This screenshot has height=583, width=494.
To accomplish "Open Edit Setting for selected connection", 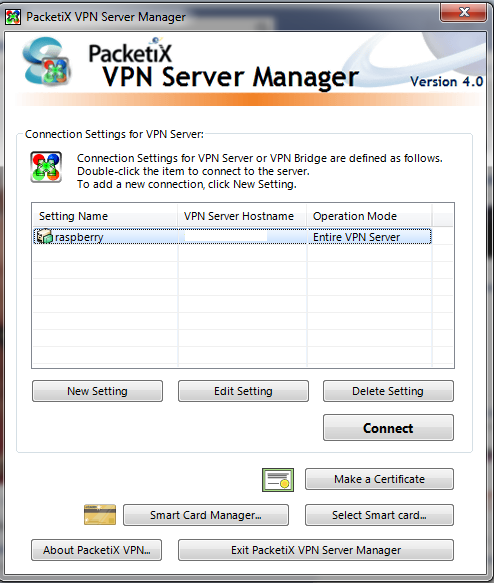I will 243,391.
